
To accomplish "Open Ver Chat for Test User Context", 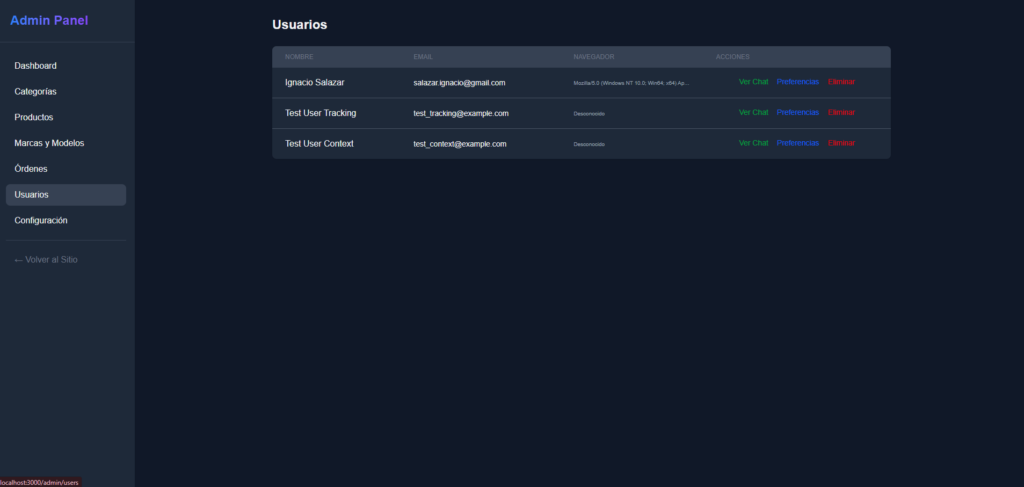I will click(753, 143).
